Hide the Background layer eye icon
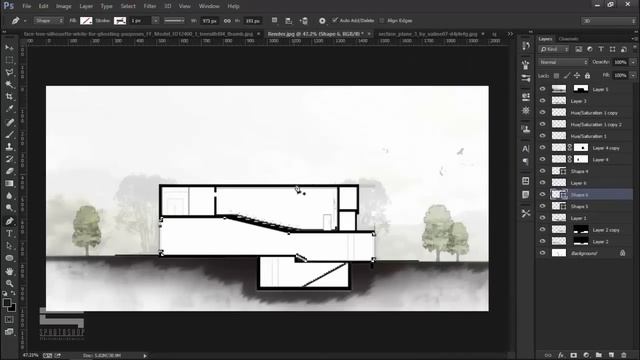Viewport: 640px width, 360px height. [542, 253]
